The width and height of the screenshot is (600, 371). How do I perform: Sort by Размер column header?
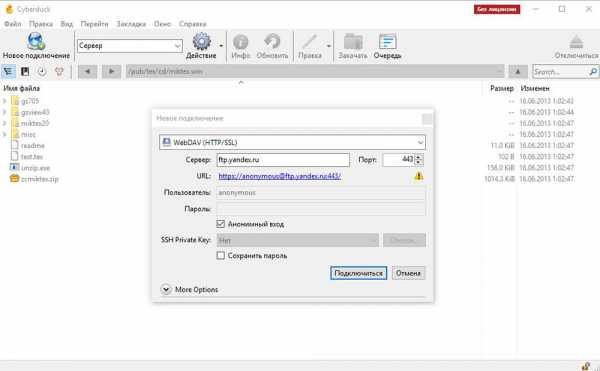(x=502, y=88)
